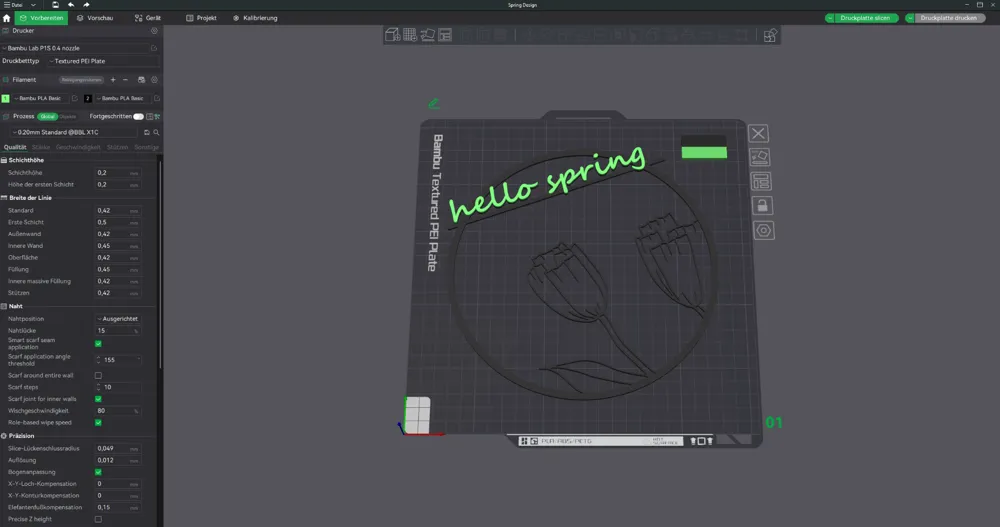Open the Kalibrierung menu item

click(x=255, y=18)
